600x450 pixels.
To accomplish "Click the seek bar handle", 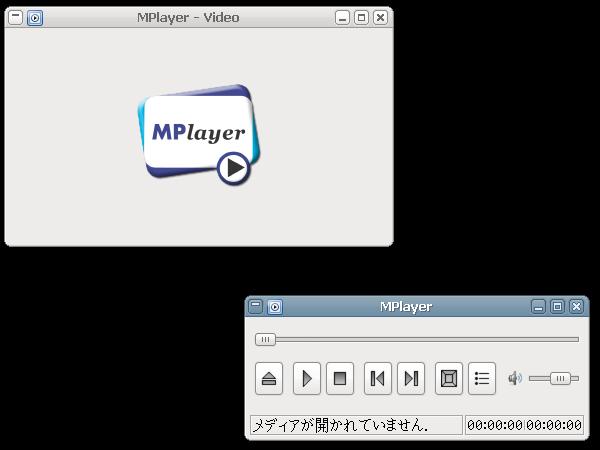I will pyautogui.click(x=265, y=339).
